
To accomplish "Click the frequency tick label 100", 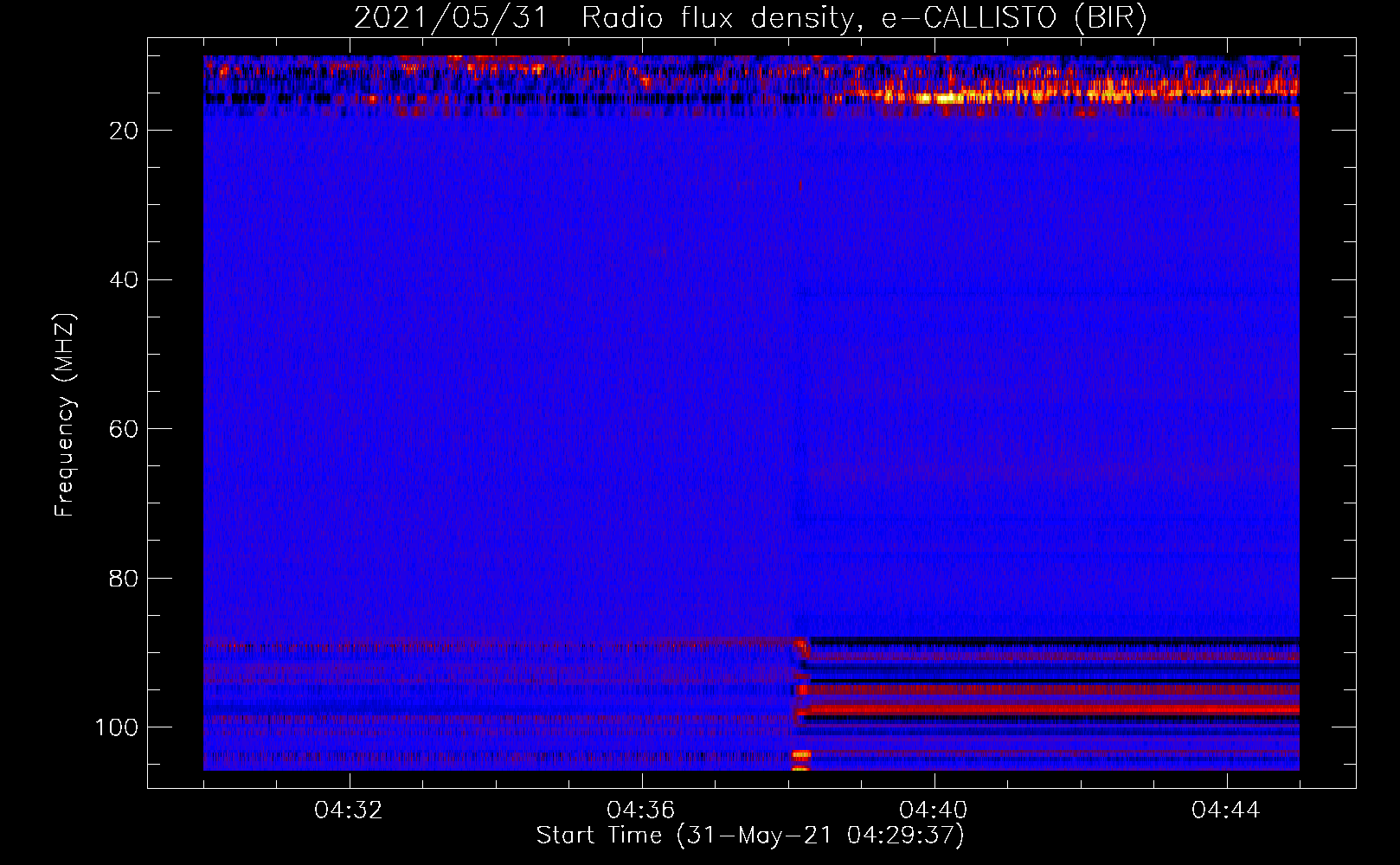I will point(117,727).
